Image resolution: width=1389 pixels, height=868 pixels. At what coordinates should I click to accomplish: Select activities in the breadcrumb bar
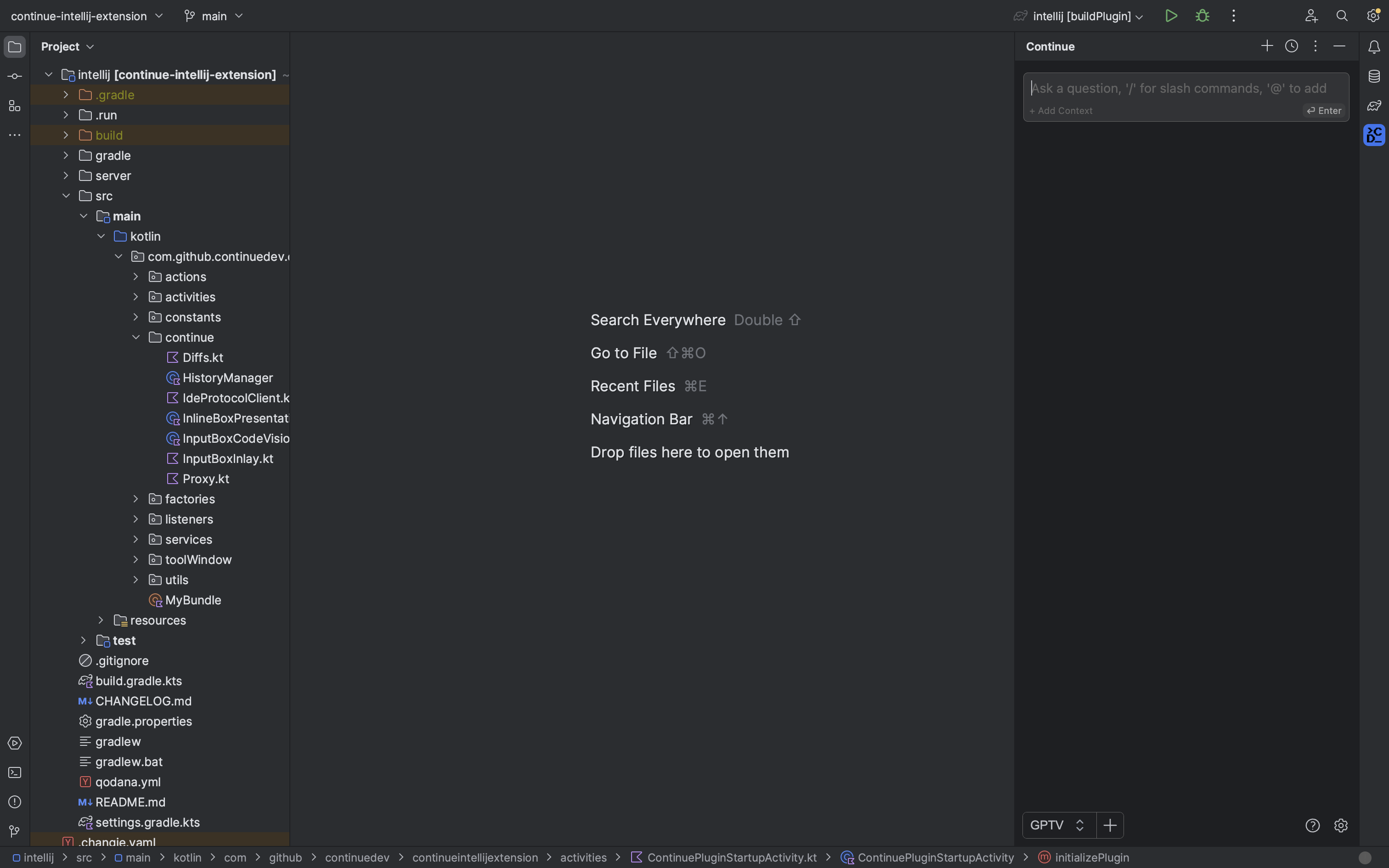582,858
